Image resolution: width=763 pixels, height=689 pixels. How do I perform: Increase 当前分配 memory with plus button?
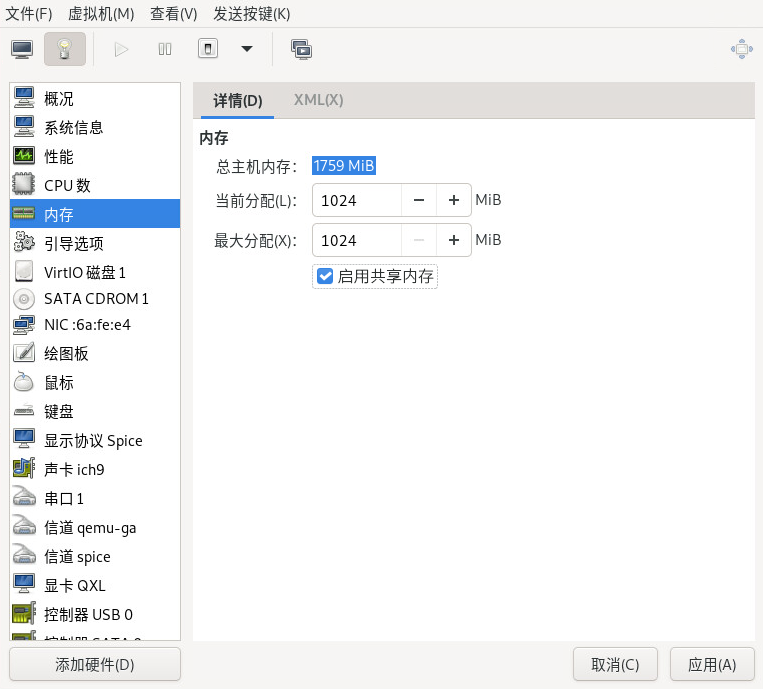(453, 200)
